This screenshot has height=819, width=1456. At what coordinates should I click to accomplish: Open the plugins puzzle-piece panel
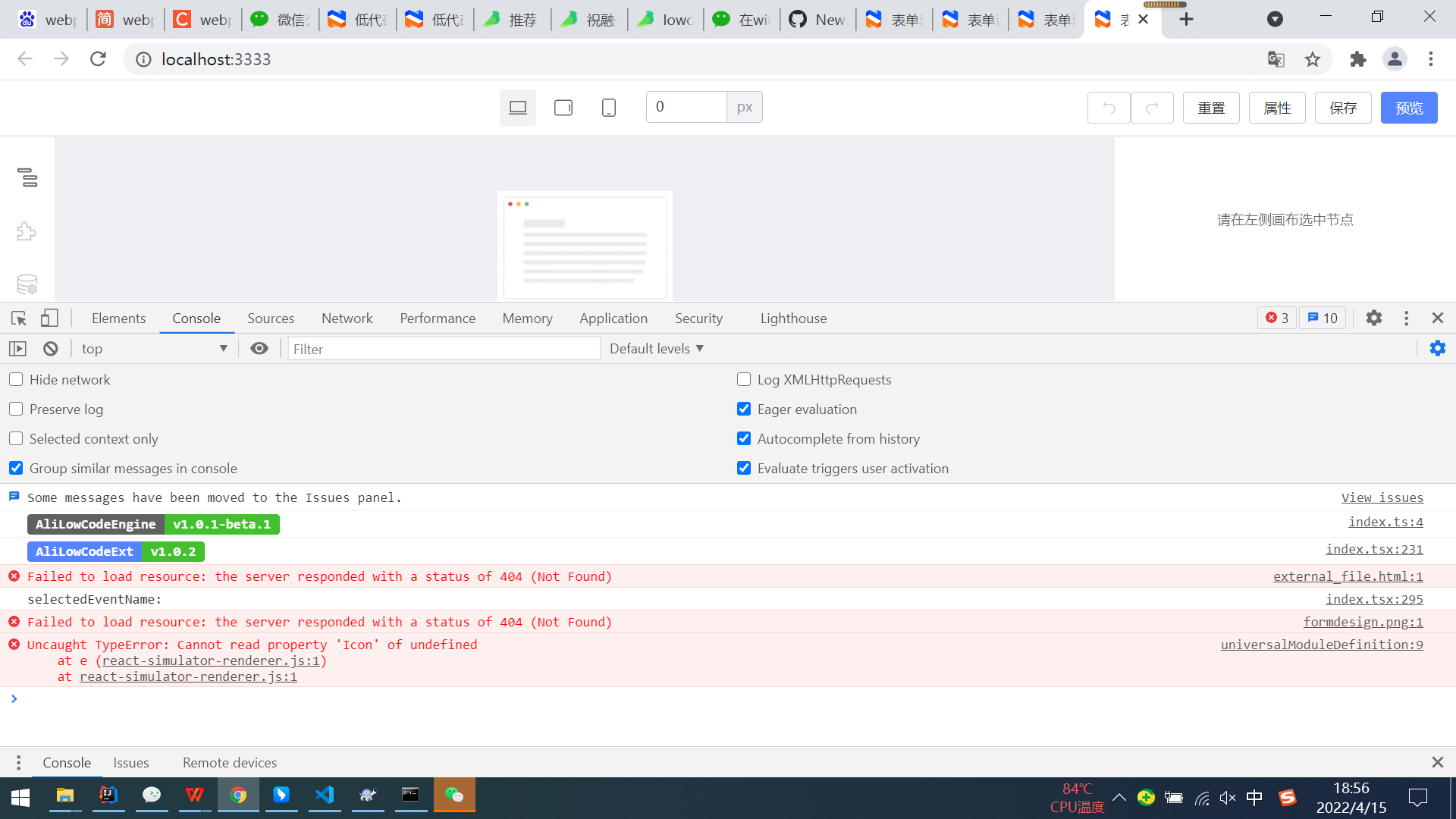point(26,231)
